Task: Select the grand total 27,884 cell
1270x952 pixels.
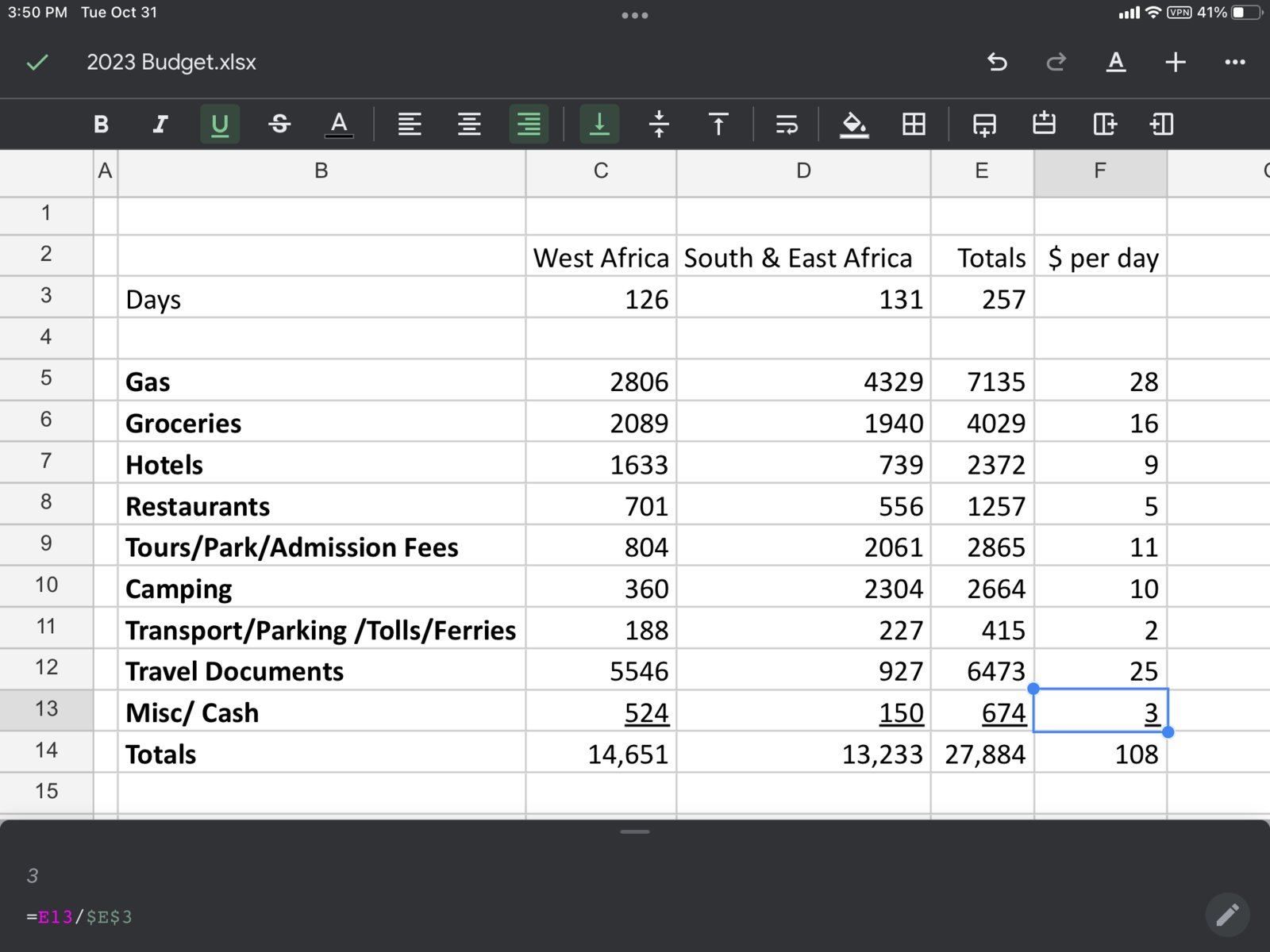Action: click(x=982, y=753)
